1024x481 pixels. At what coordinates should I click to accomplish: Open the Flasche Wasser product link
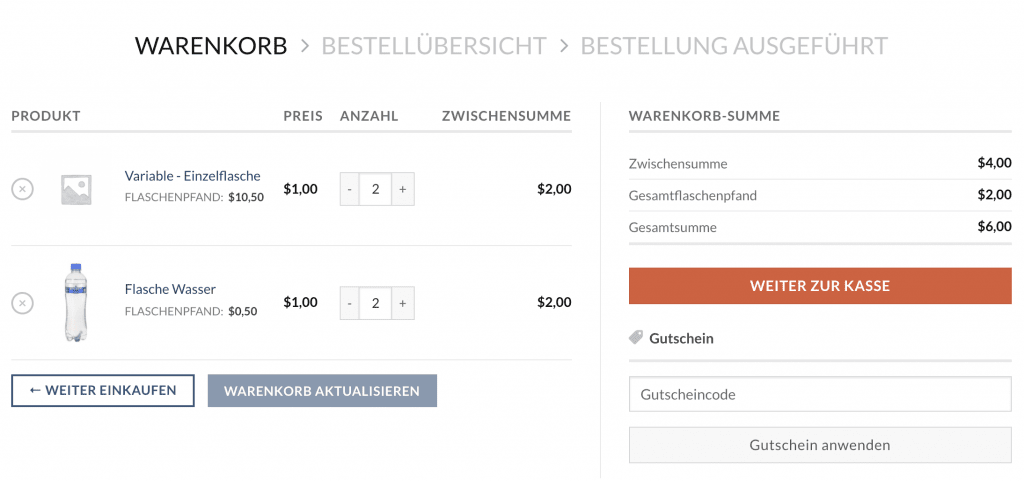170,288
